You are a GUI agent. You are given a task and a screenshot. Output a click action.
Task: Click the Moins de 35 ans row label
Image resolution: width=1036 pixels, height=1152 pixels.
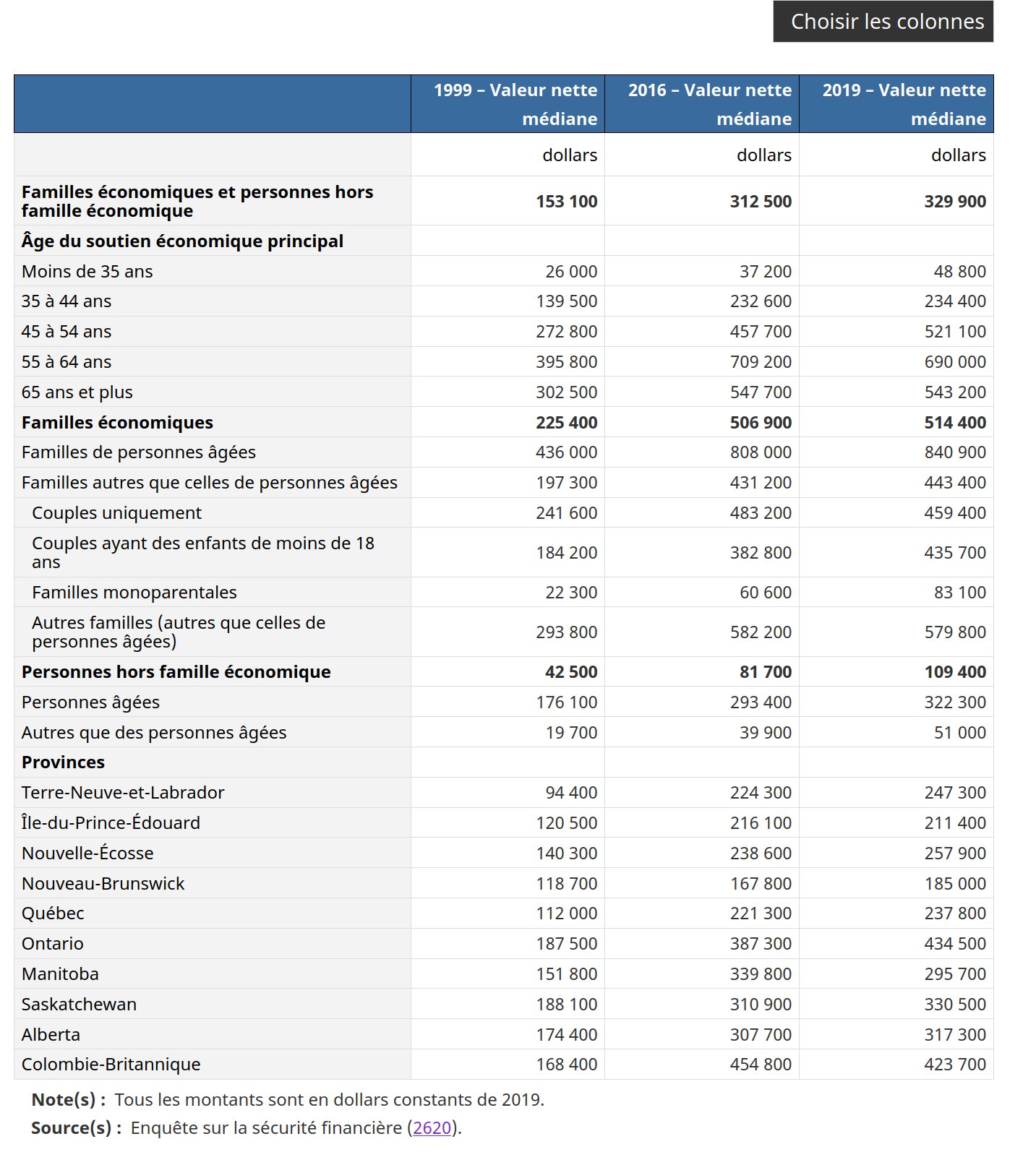click(87, 271)
